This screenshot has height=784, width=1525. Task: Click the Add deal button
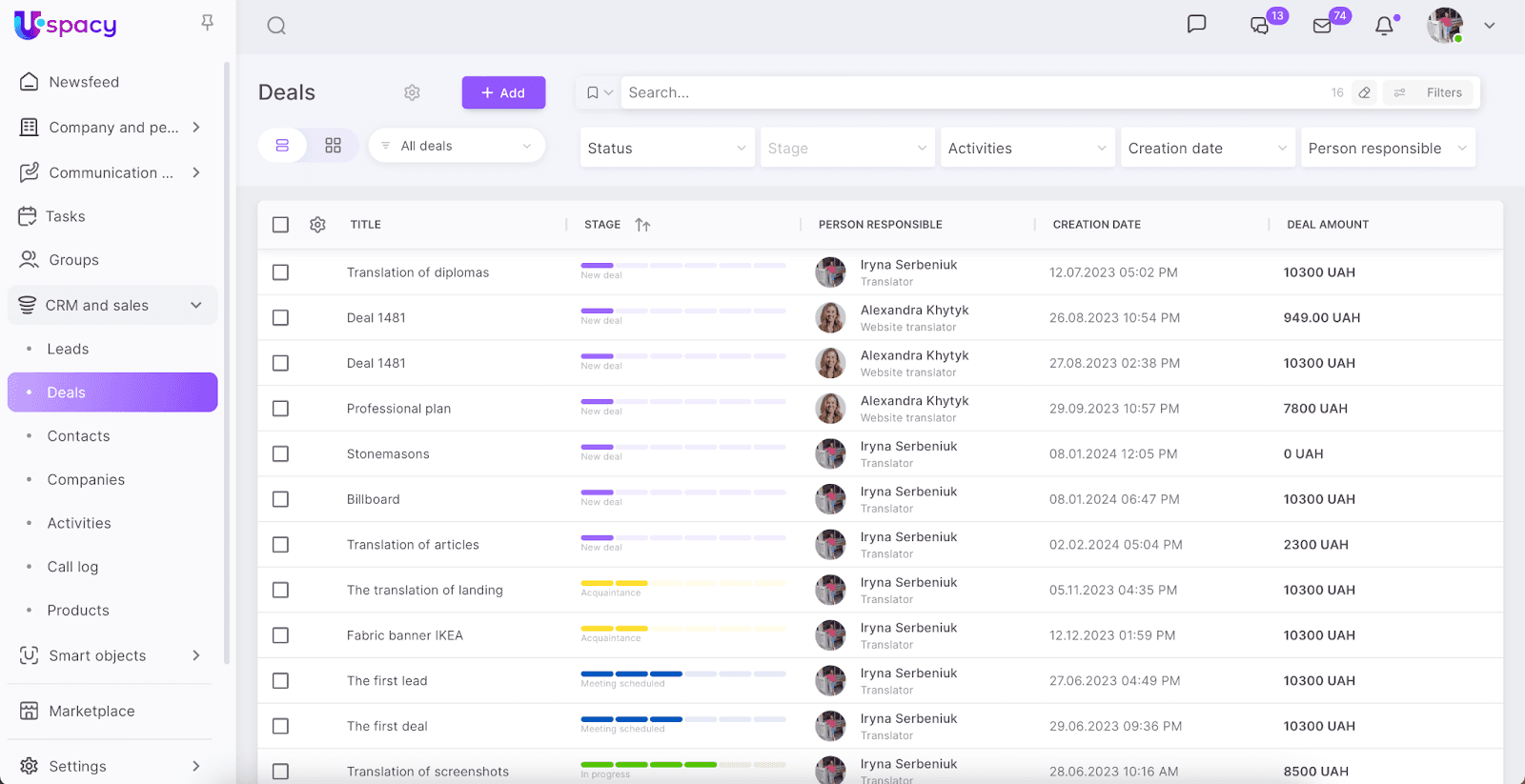[503, 92]
